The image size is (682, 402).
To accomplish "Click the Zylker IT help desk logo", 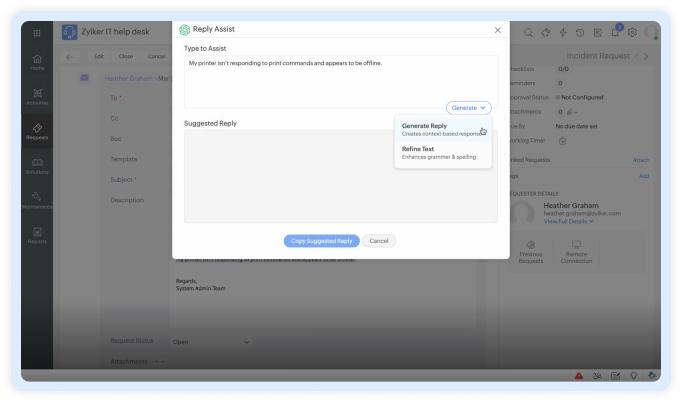I will point(70,32).
